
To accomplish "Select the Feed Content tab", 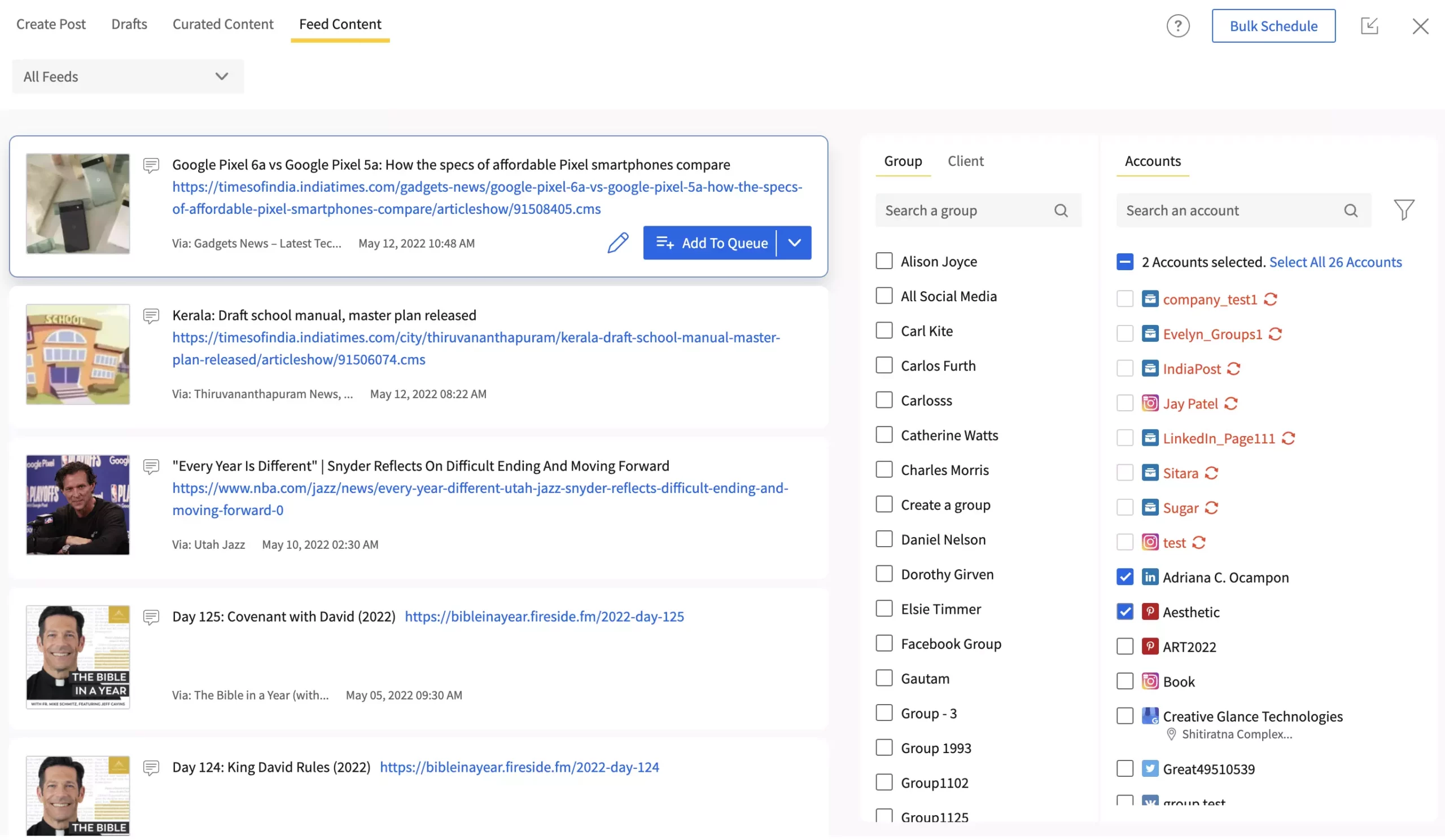I will coord(340,24).
